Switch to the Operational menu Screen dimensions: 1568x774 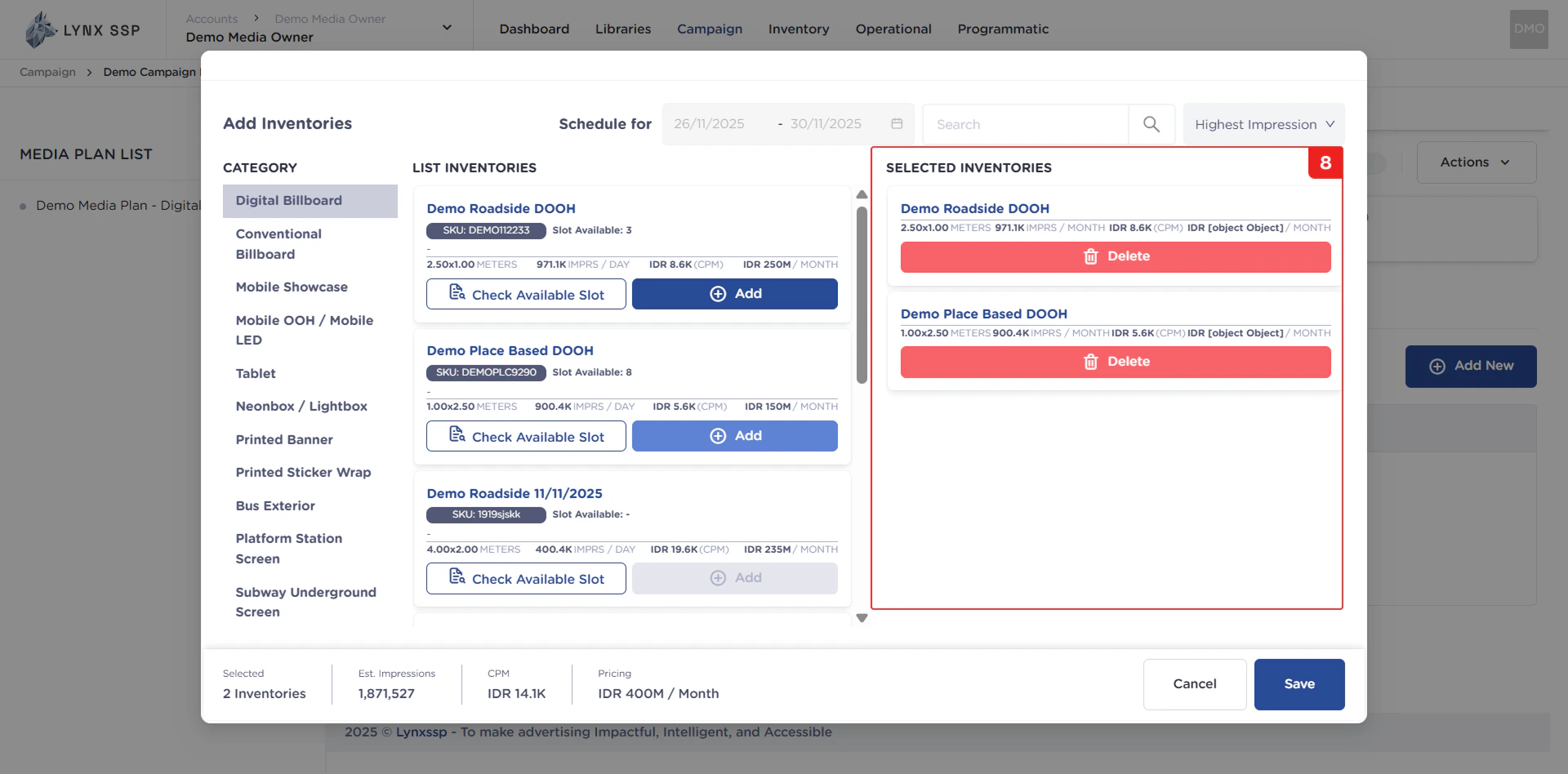(x=893, y=29)
